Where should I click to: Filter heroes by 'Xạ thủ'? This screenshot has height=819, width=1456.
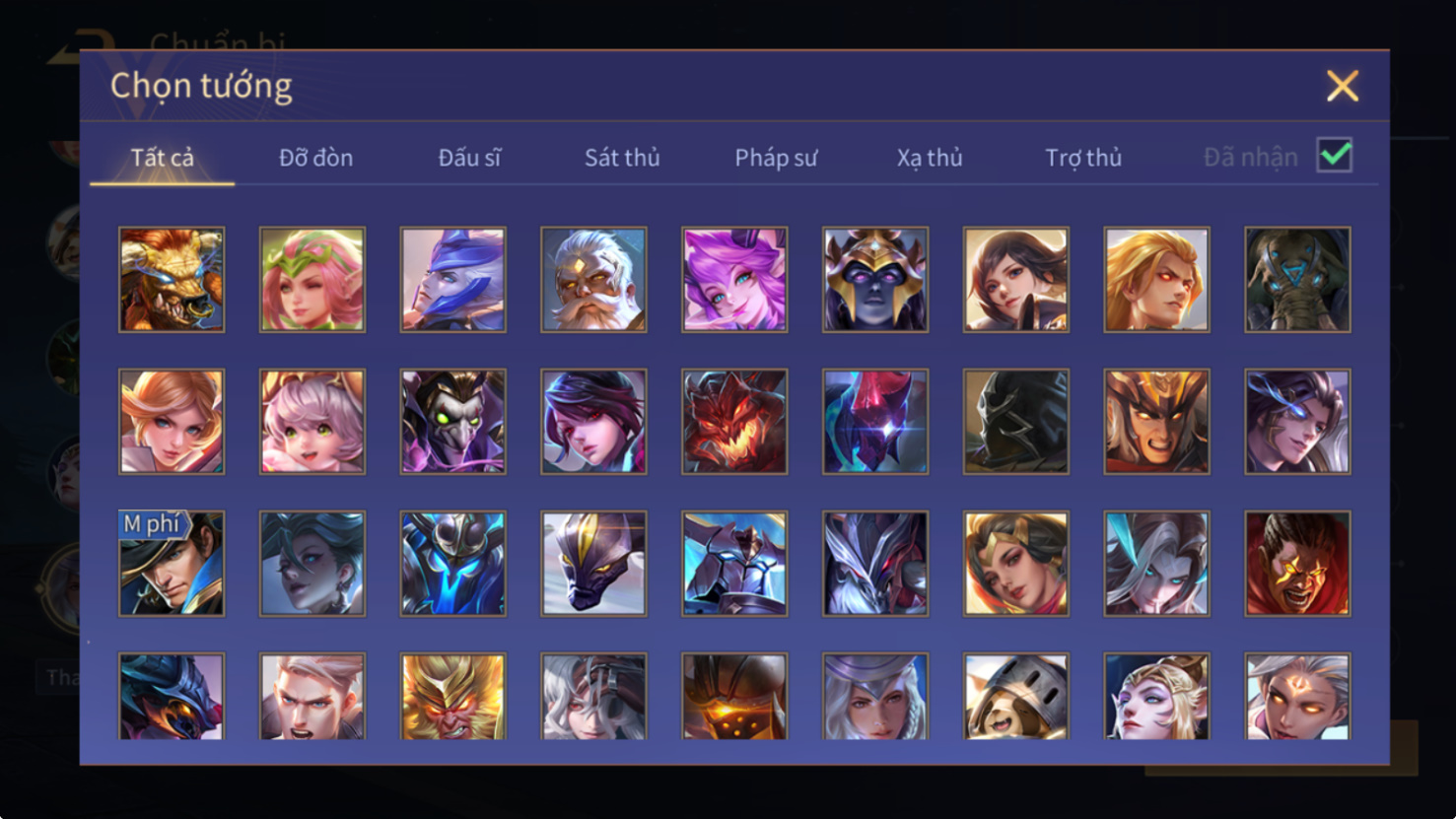(930, 158)
